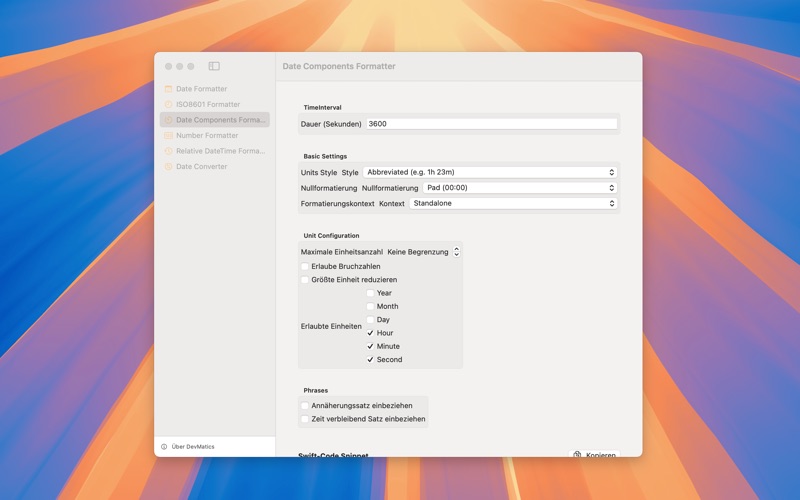800x500 pixels.
Task: Check the Year unit checkbox
Action: tap(370, 293)
